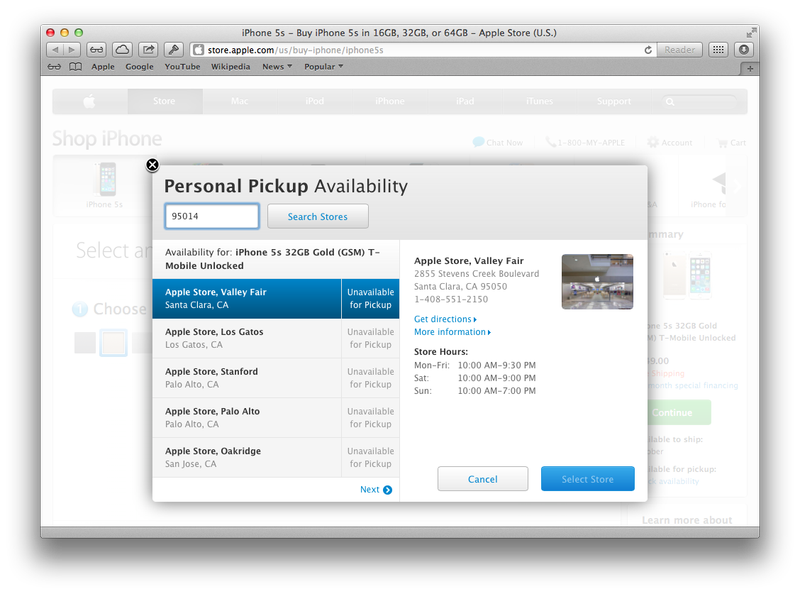Select Apple Store, Palo Alto row
800x594 pixels.
[276, 418]
